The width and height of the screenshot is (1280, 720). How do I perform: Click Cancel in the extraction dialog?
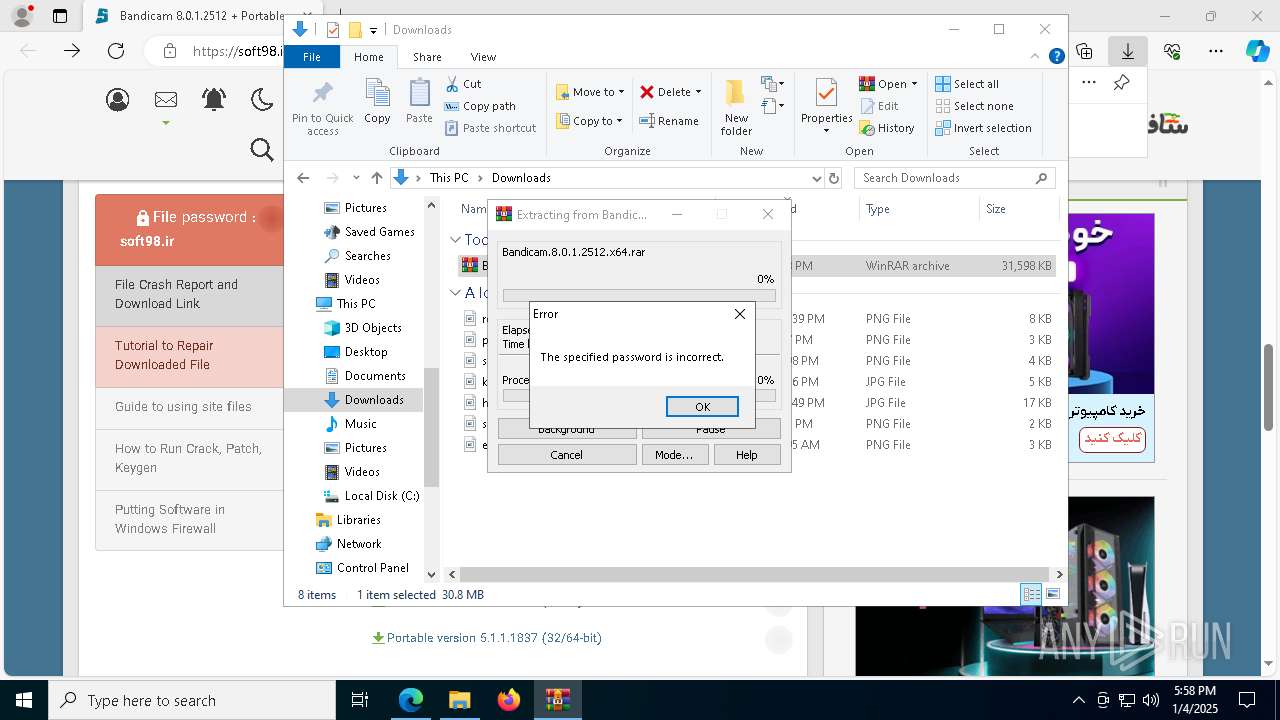click(566, 454)
